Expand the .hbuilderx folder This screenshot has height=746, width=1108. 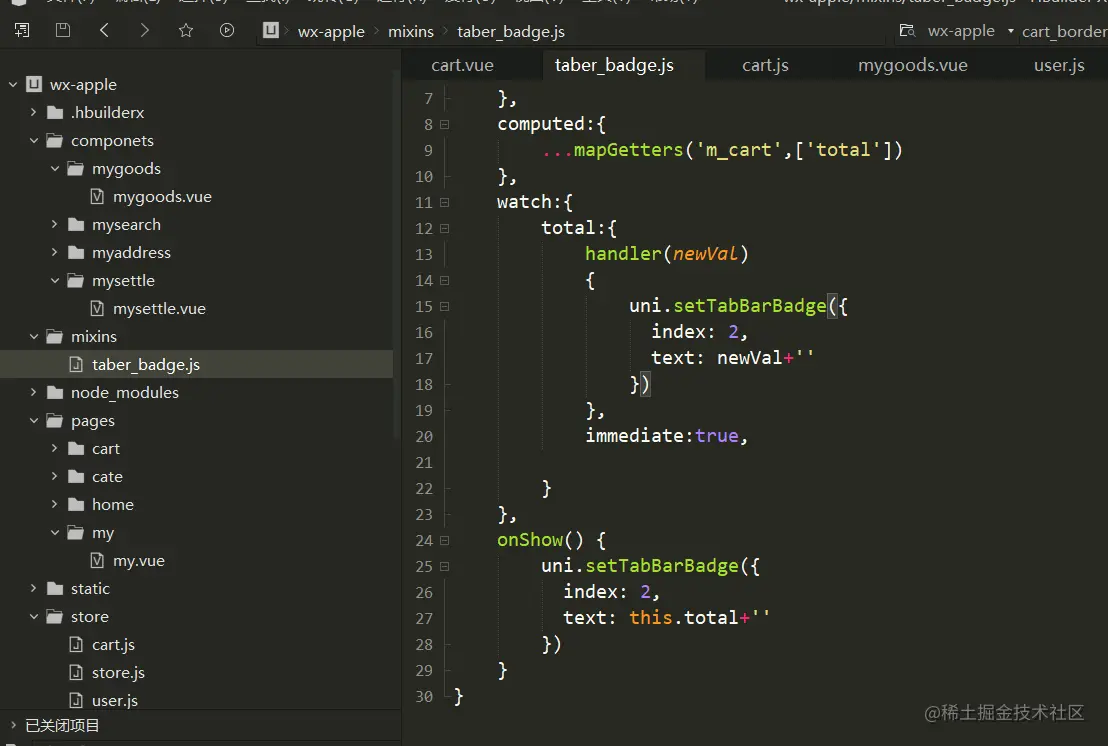click(x=33, y=112)
